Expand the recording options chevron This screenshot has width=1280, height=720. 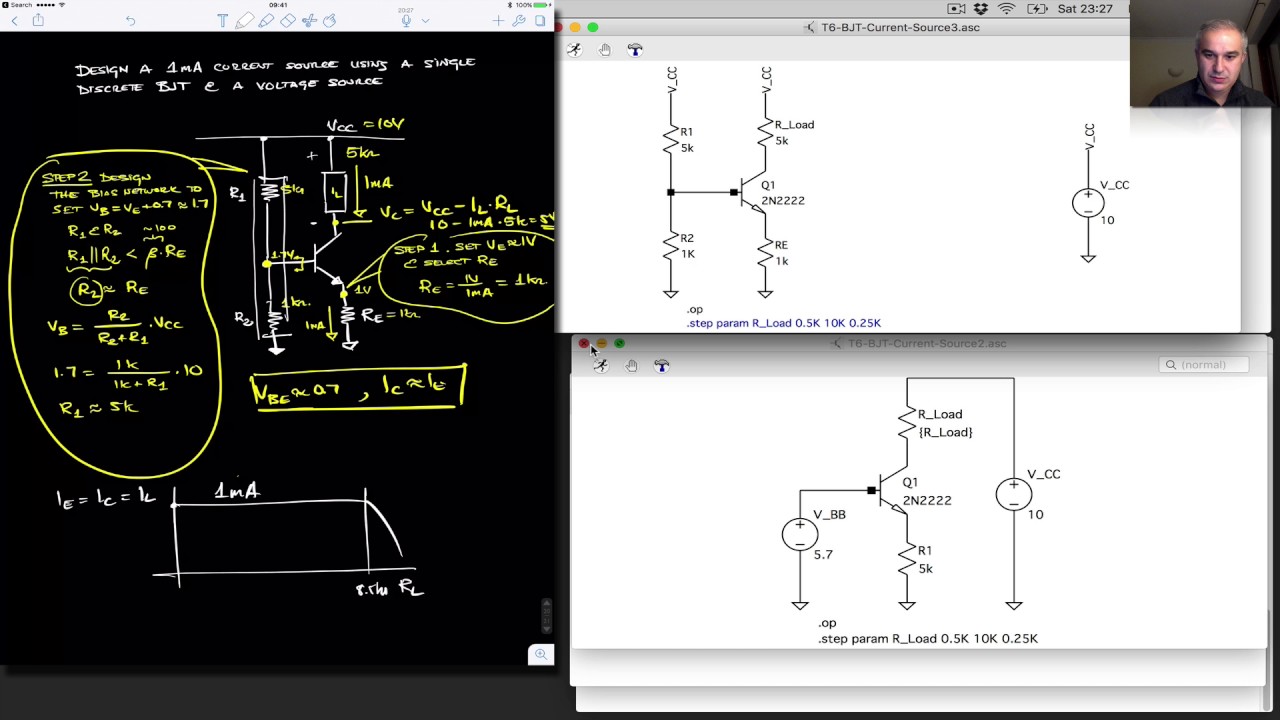coord(425,21)
